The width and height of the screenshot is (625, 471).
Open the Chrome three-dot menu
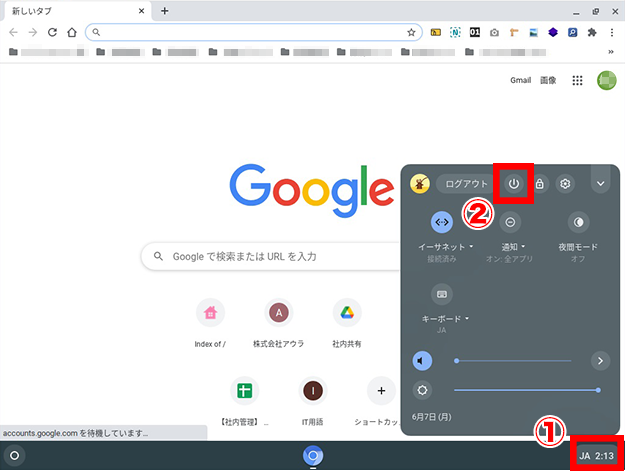pos(612,32)
